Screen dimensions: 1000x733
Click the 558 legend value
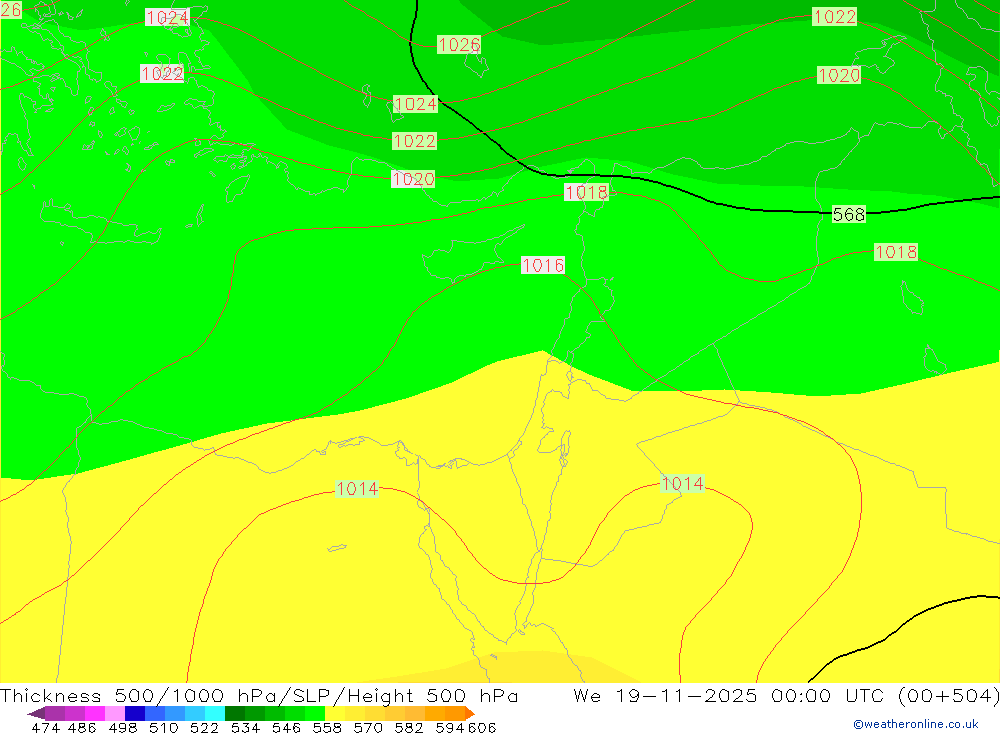coord(327,727)
